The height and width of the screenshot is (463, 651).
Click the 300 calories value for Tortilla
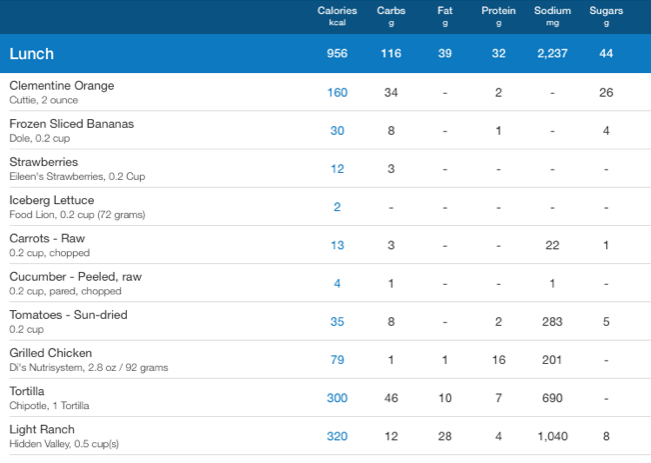[x=337, y=397]
